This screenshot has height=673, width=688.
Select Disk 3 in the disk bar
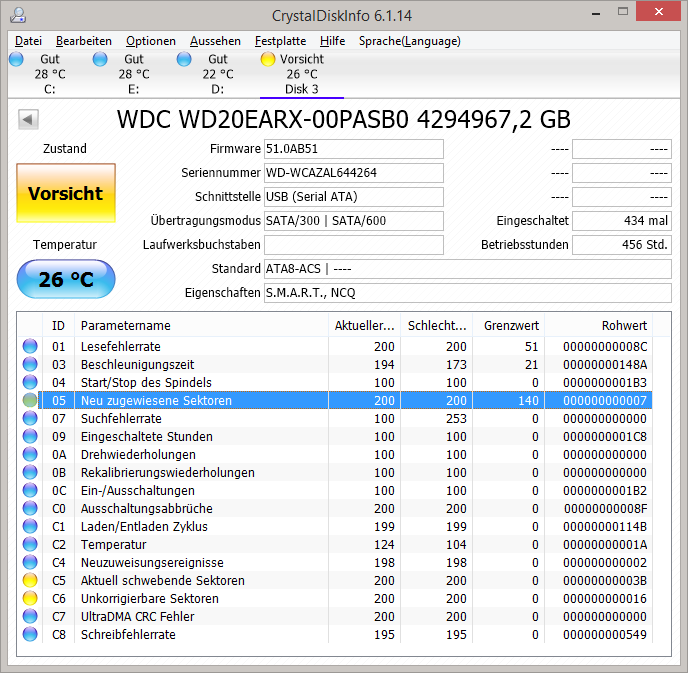(x=302, y=74)
